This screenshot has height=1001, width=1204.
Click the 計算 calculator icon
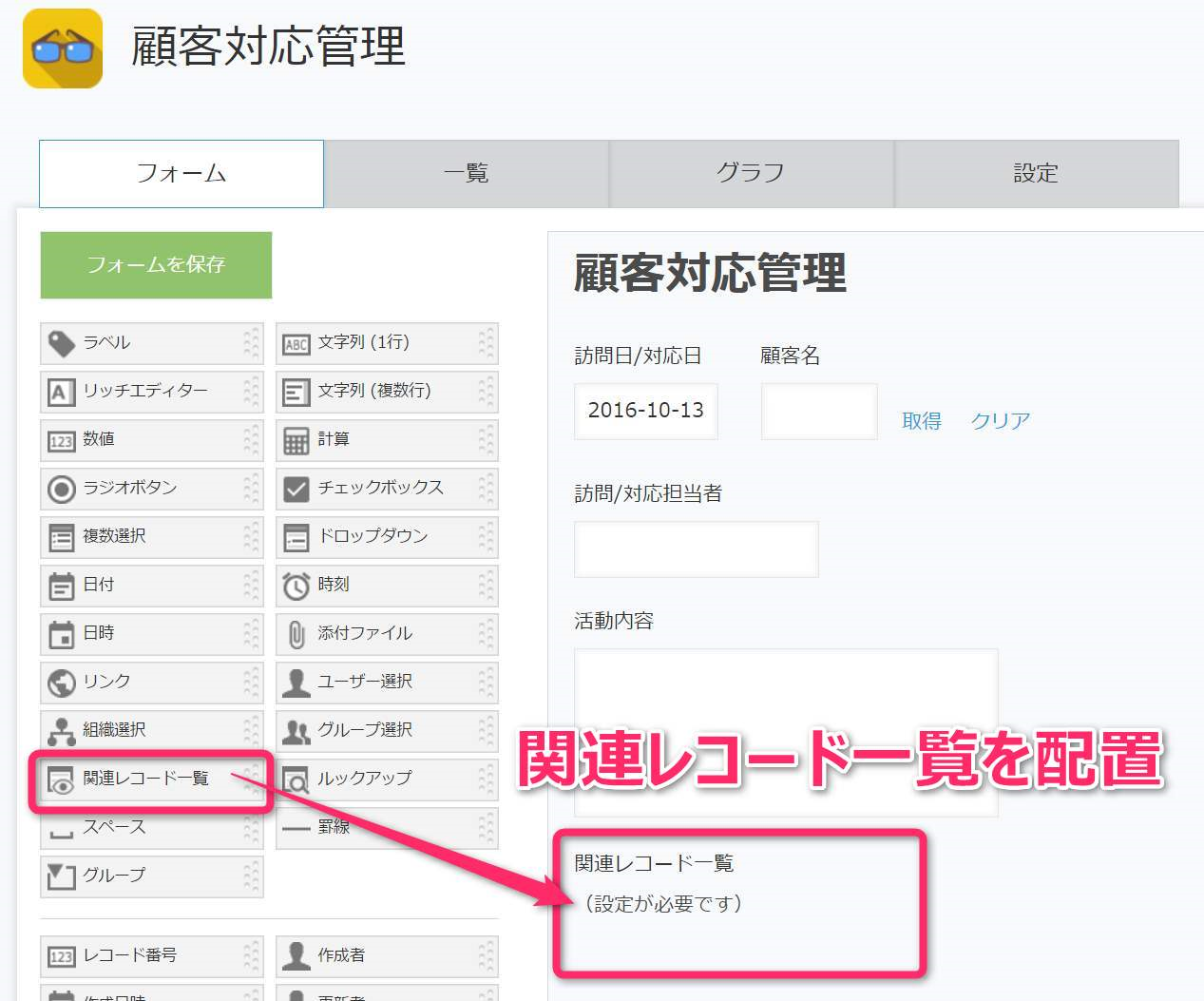tap(296, 440)
